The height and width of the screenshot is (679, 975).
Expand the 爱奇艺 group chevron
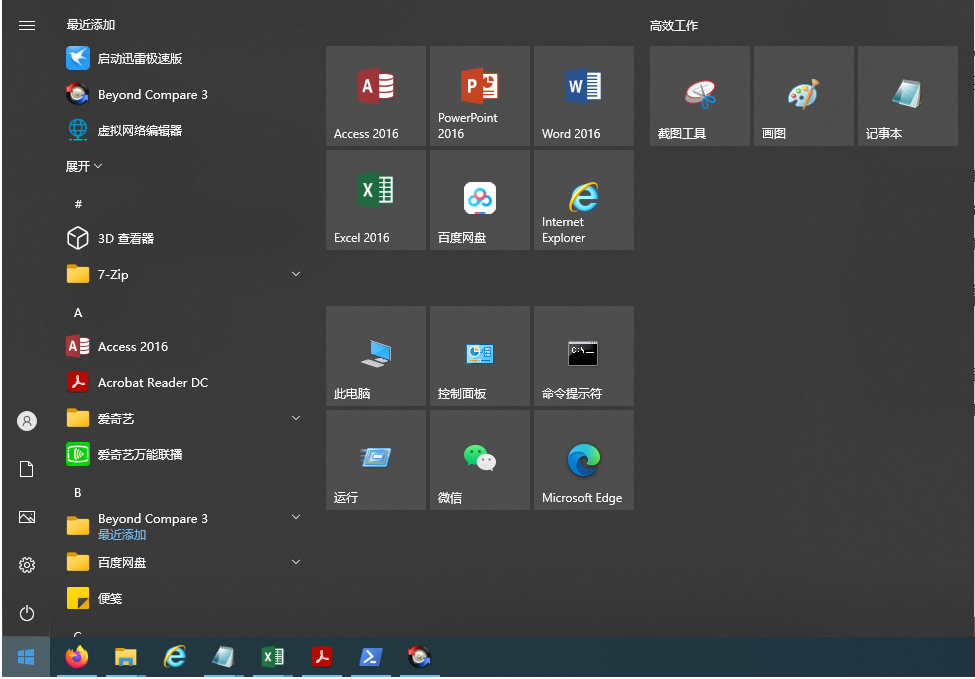coord(295,418)
